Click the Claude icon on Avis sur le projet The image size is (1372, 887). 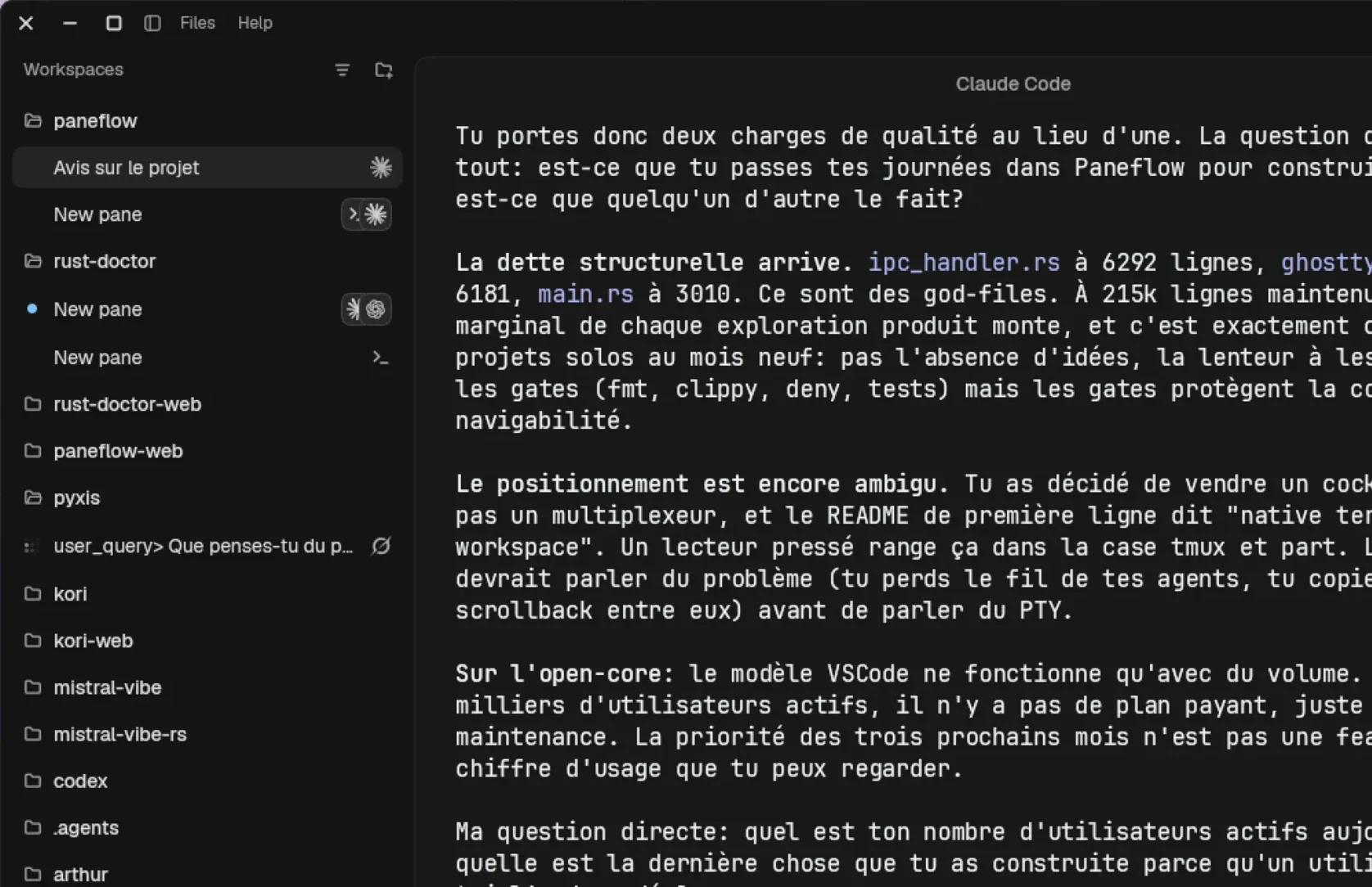(381, 168)
